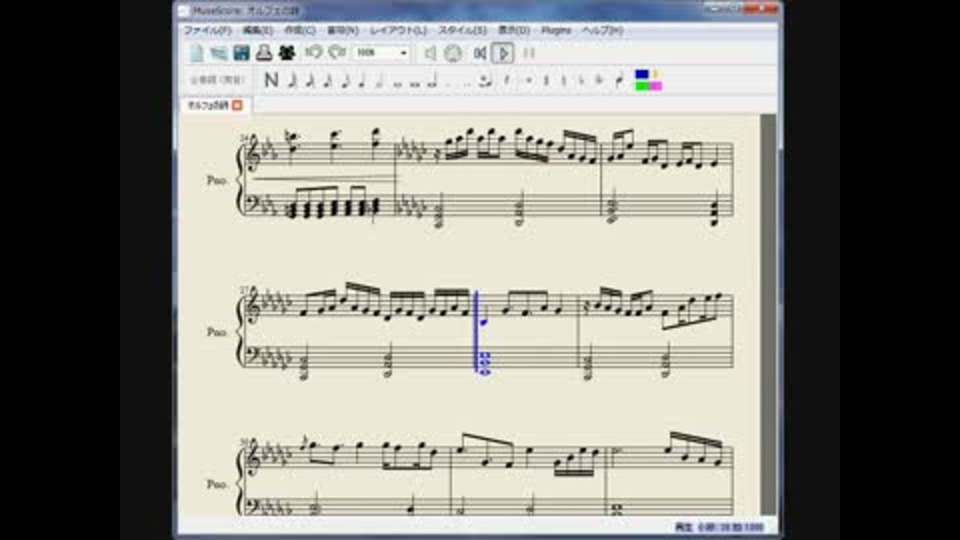Select the half note duration
960x540 pixels.
(x=380, y=80)
